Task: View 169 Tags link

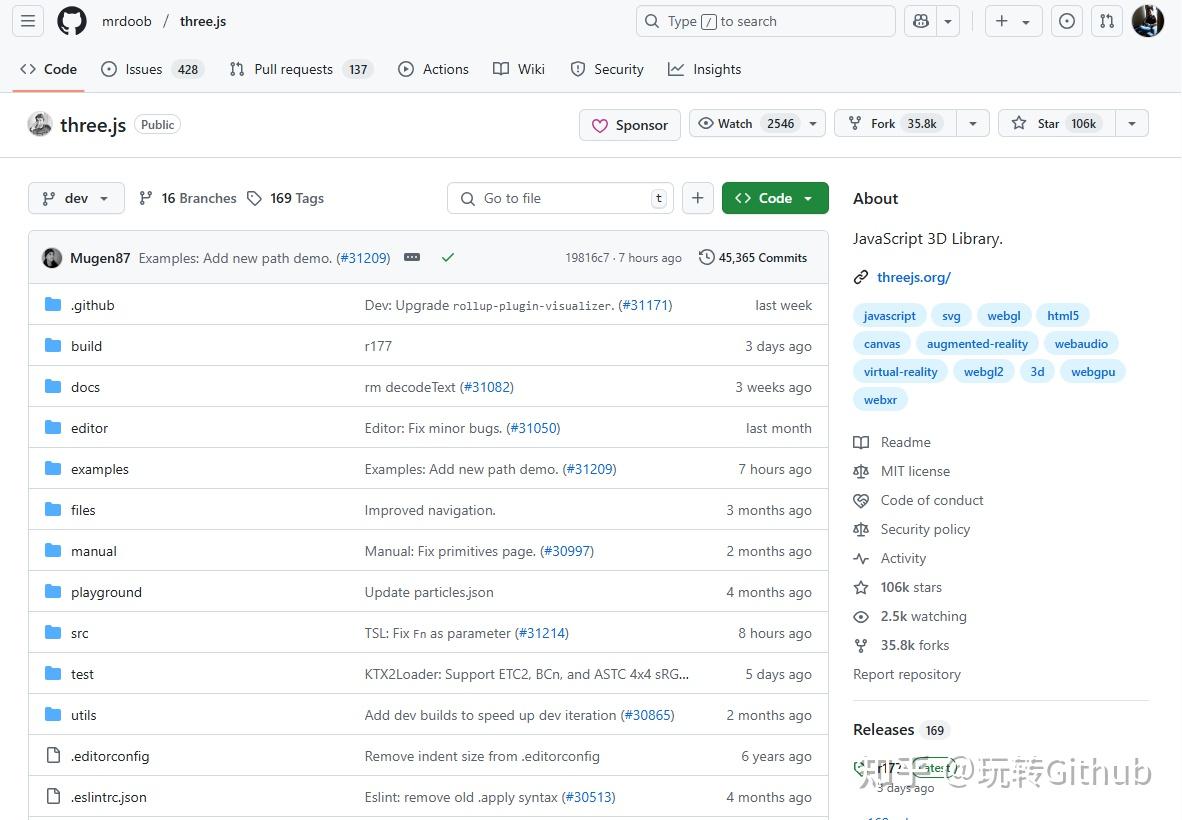Action: tap(286, 198)
